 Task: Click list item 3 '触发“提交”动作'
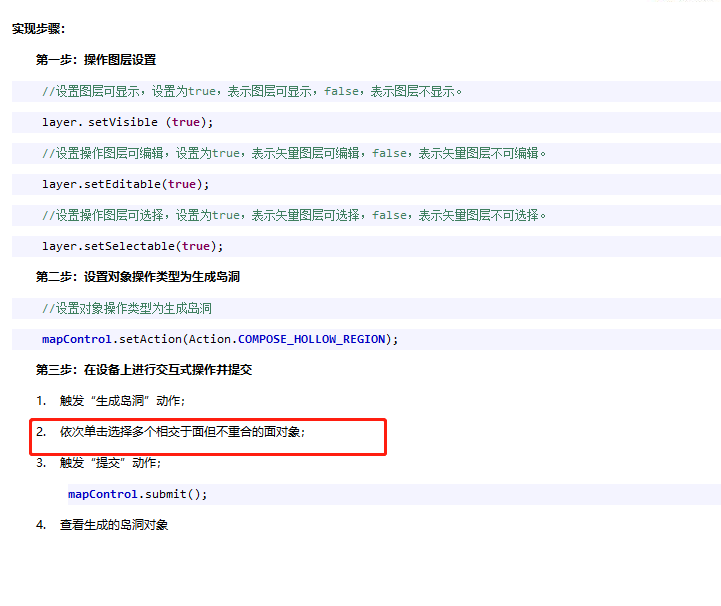point(99,463)
